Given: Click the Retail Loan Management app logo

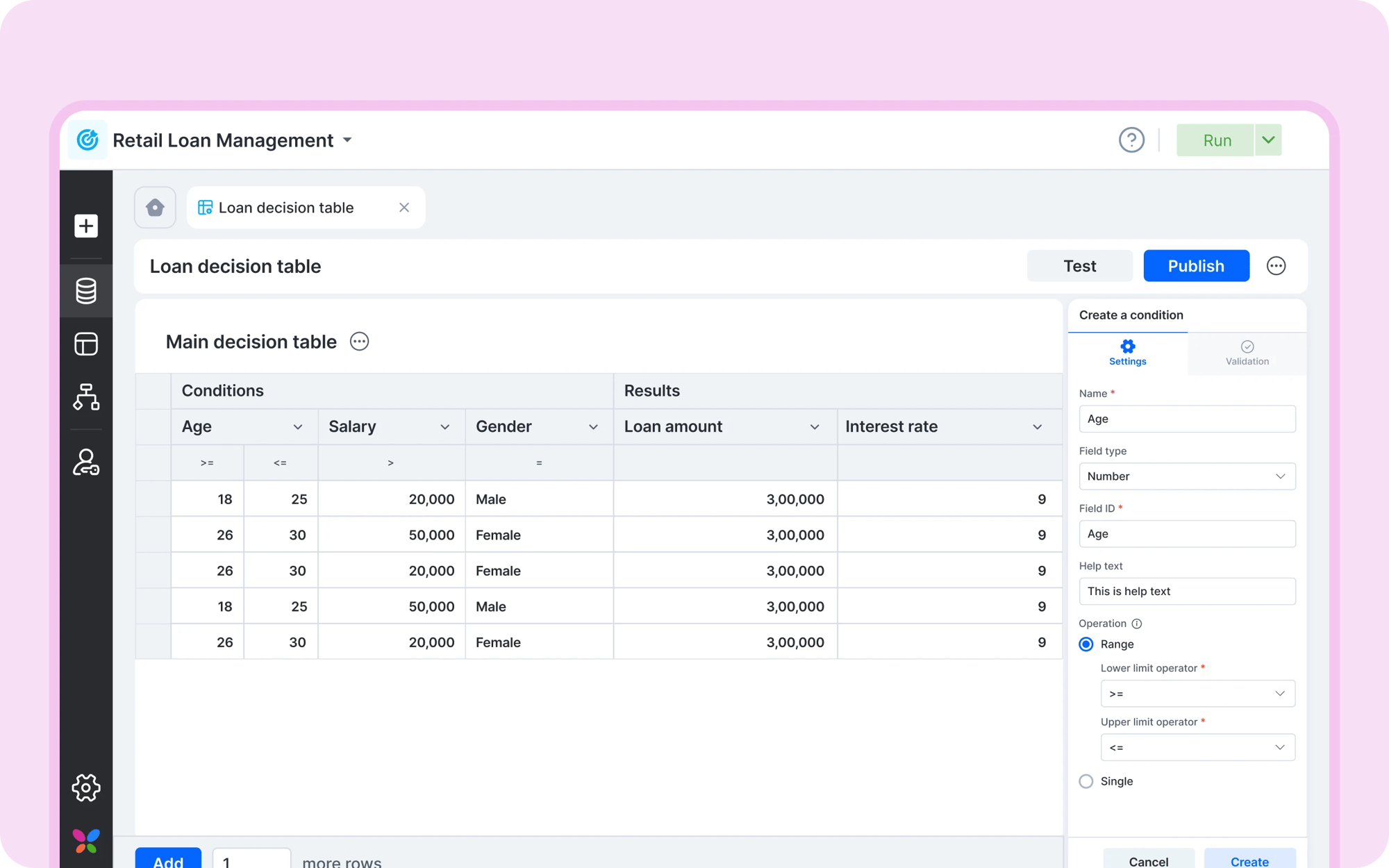Looking at the screenshot, I should point(88,140).
